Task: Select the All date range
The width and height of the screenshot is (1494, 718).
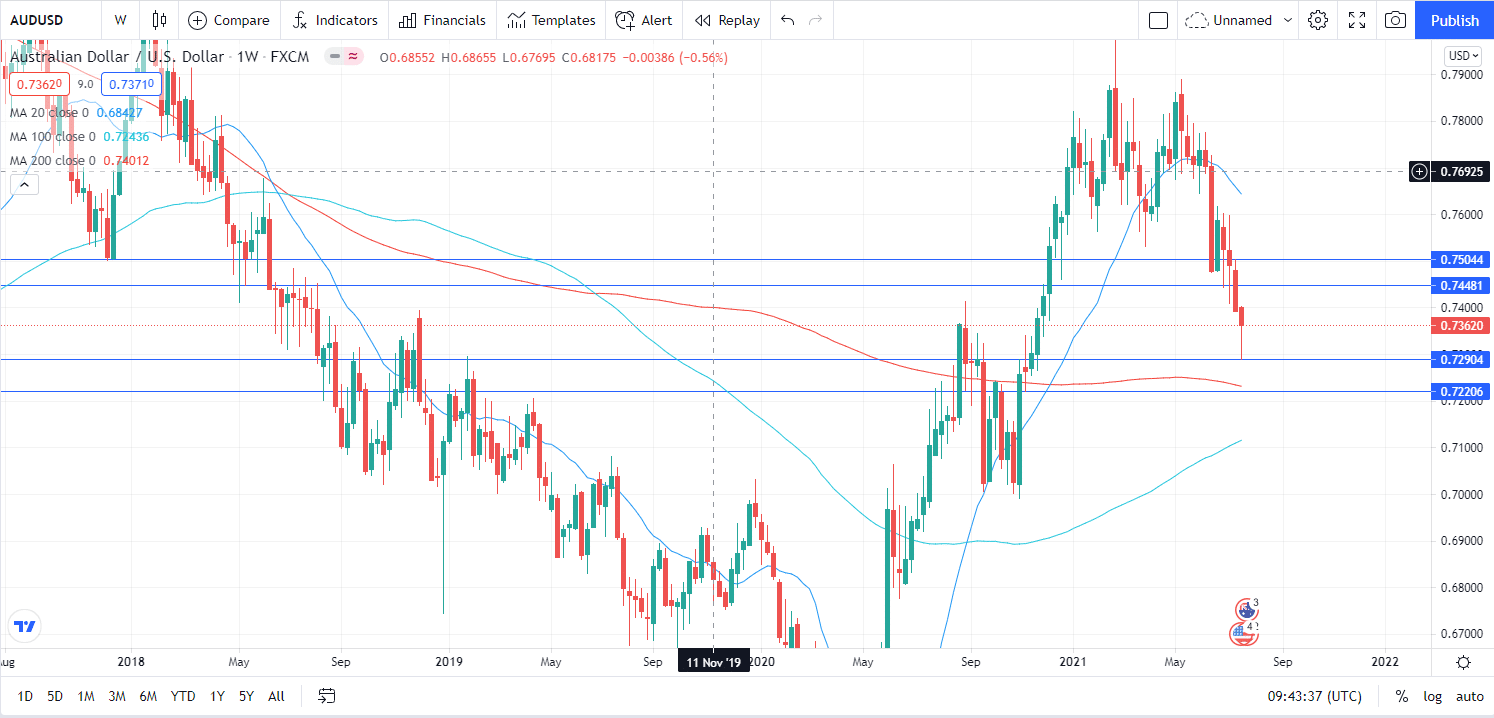Action: 276,695
